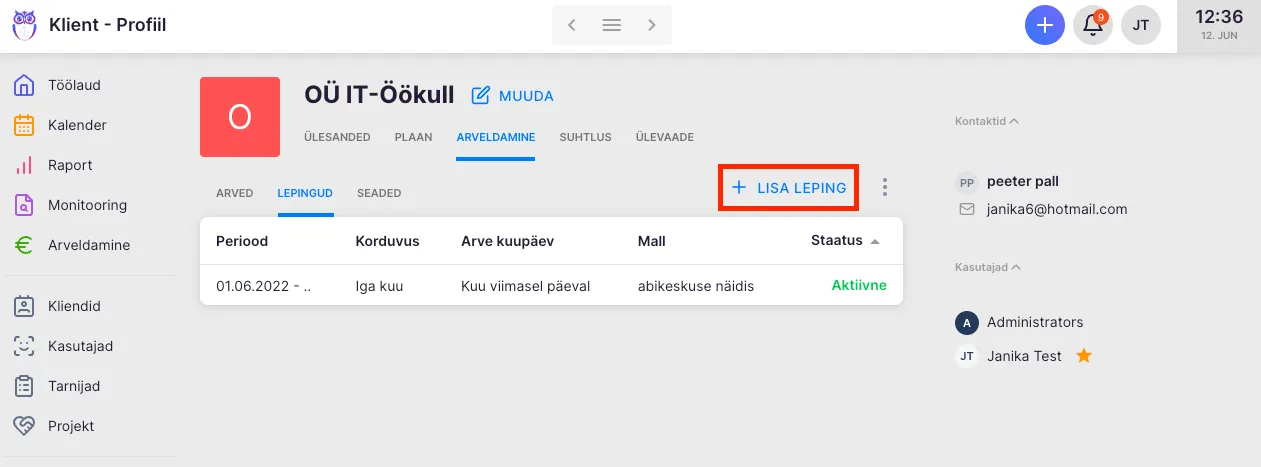Click the blue plus add button
The height and width of the screenshot is (467, 1261).
(1044, 26)
